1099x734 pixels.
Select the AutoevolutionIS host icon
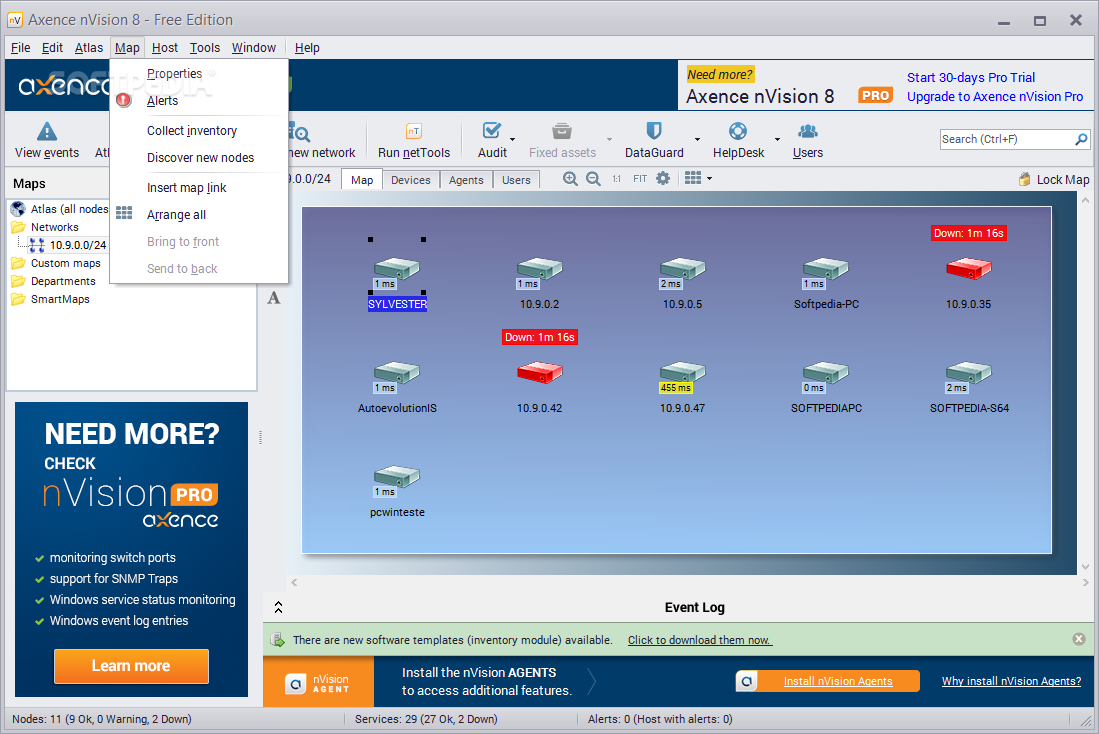tap(397, 374)
